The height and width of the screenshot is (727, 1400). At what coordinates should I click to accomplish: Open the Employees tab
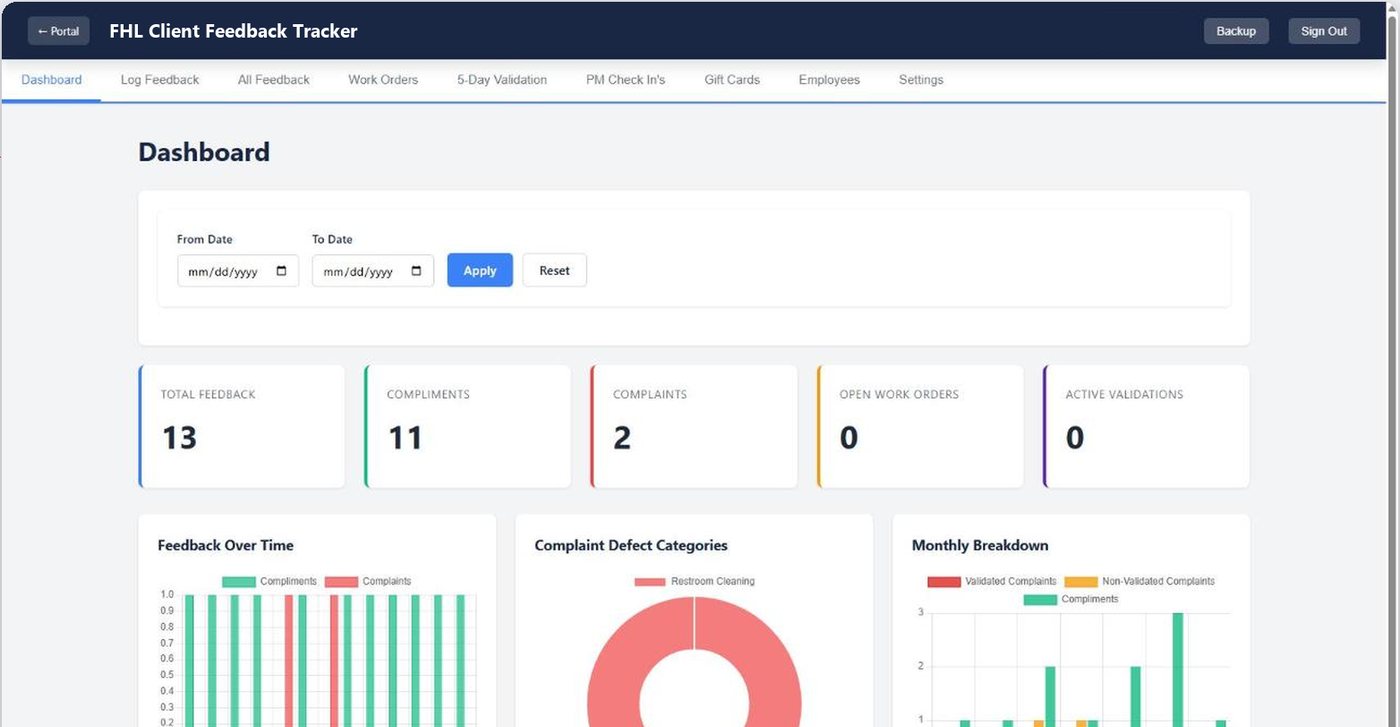(829, 80)
